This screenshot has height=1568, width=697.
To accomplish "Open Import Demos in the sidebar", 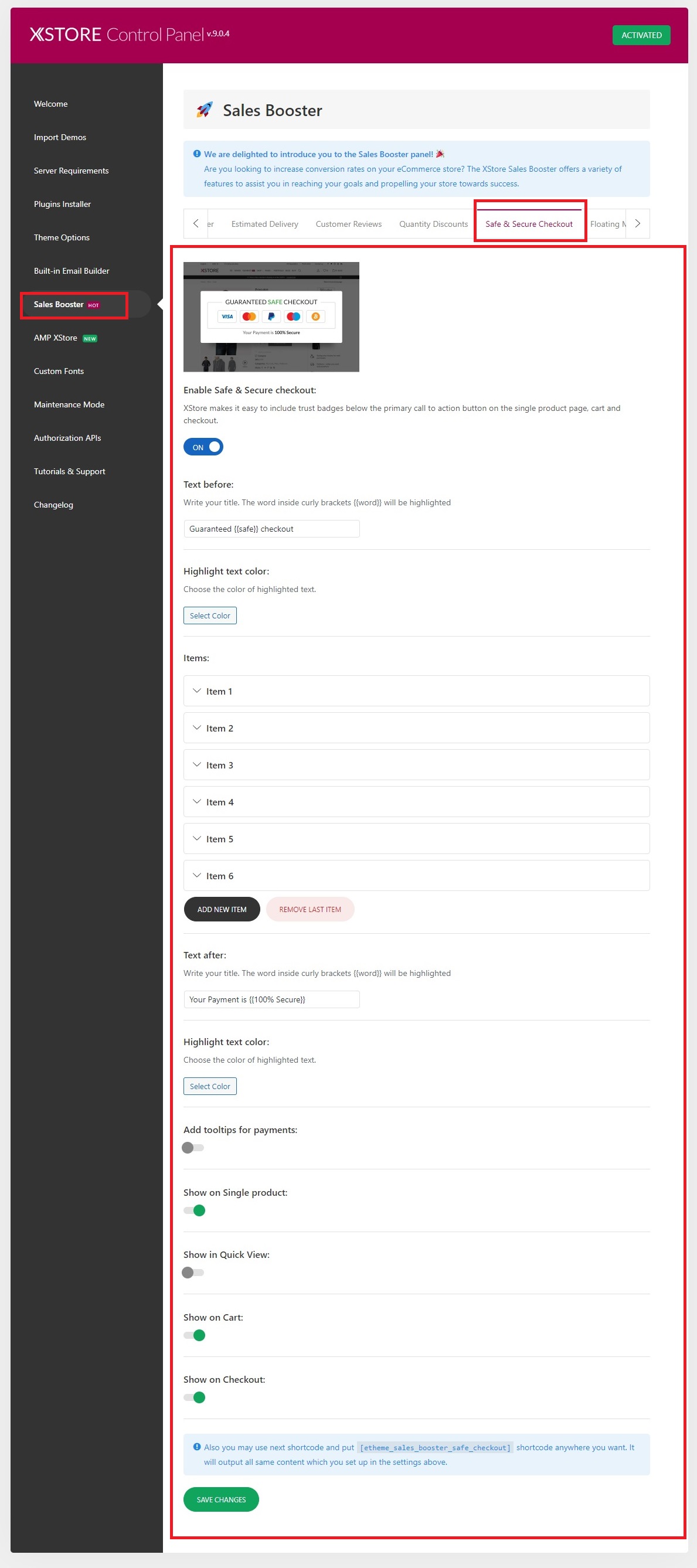I will pos(60,138).
